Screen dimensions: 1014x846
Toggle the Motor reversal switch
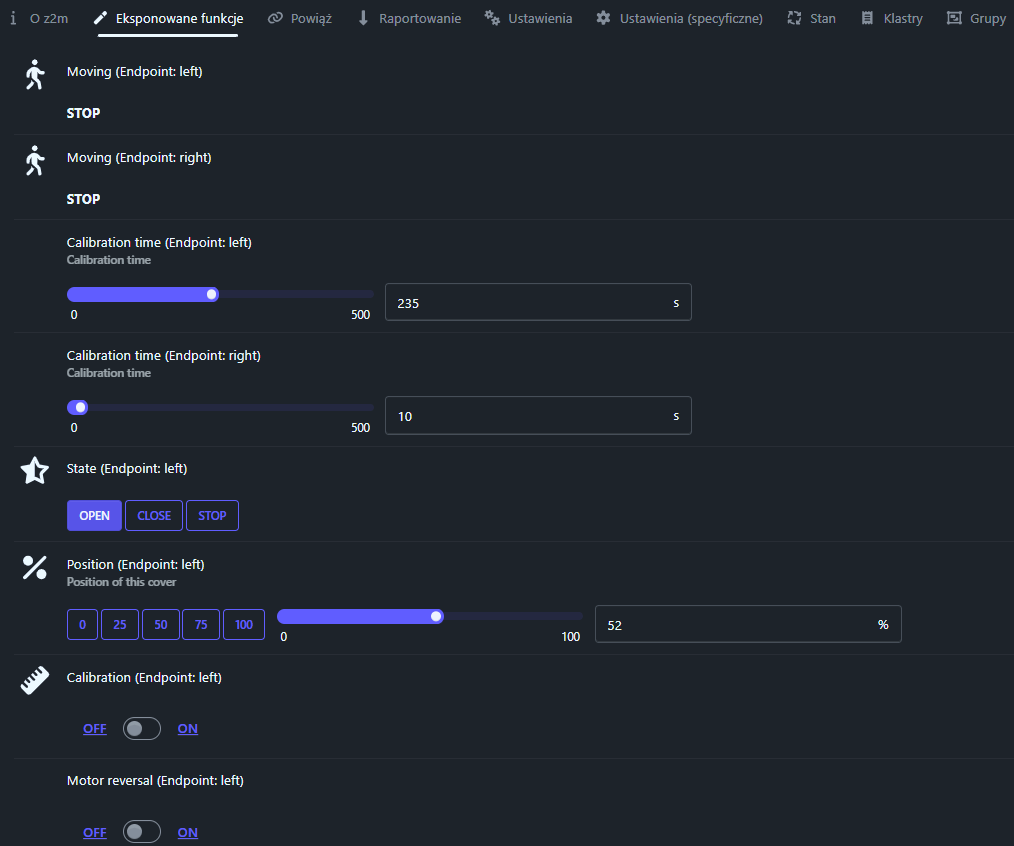[x=141, y=832]
